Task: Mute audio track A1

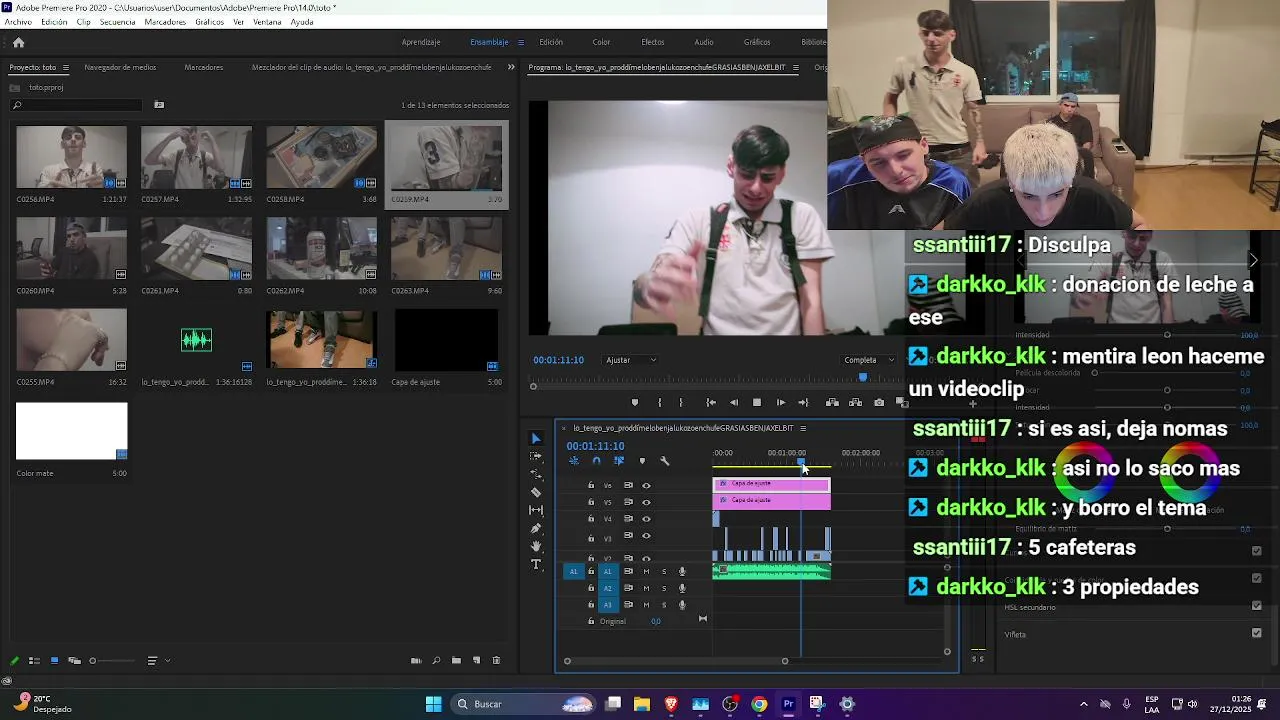Action: 646,572
